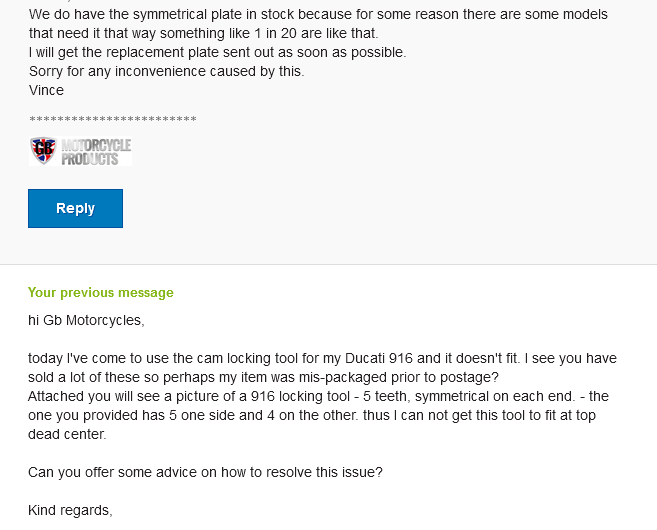The image size is (657, 530).
Task: Click the dead center text
Action: coord(67,434)
